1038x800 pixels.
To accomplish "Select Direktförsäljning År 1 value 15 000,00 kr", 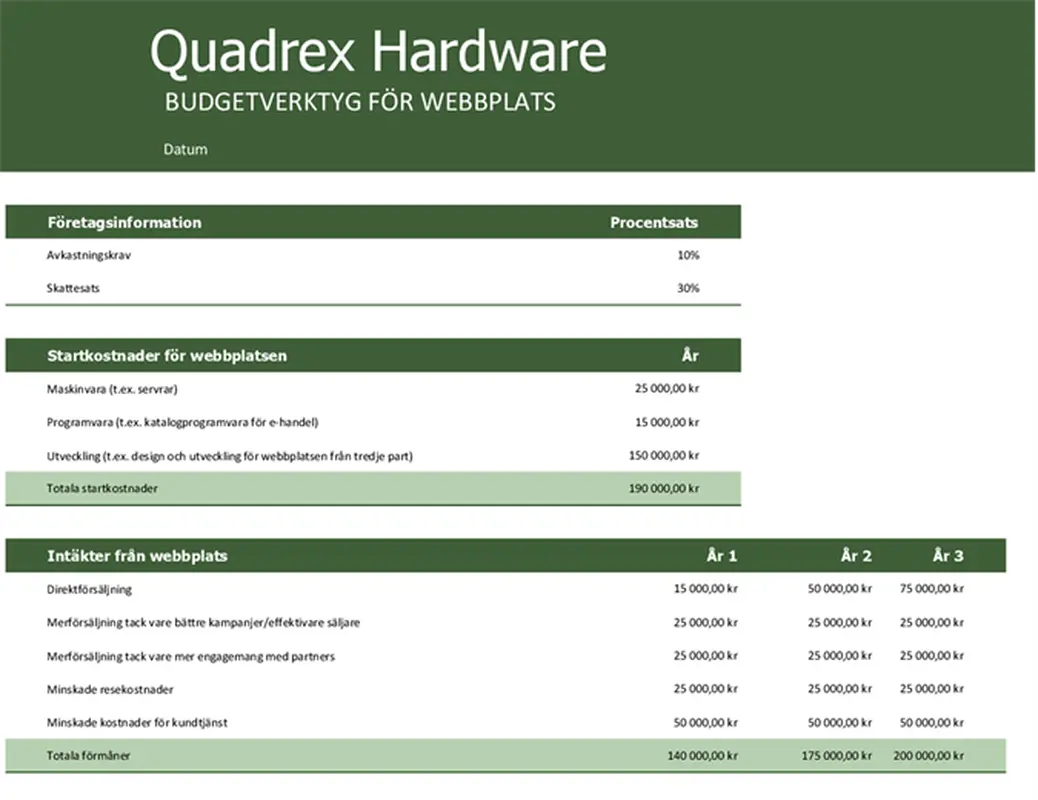I will (x=705, y=589).
